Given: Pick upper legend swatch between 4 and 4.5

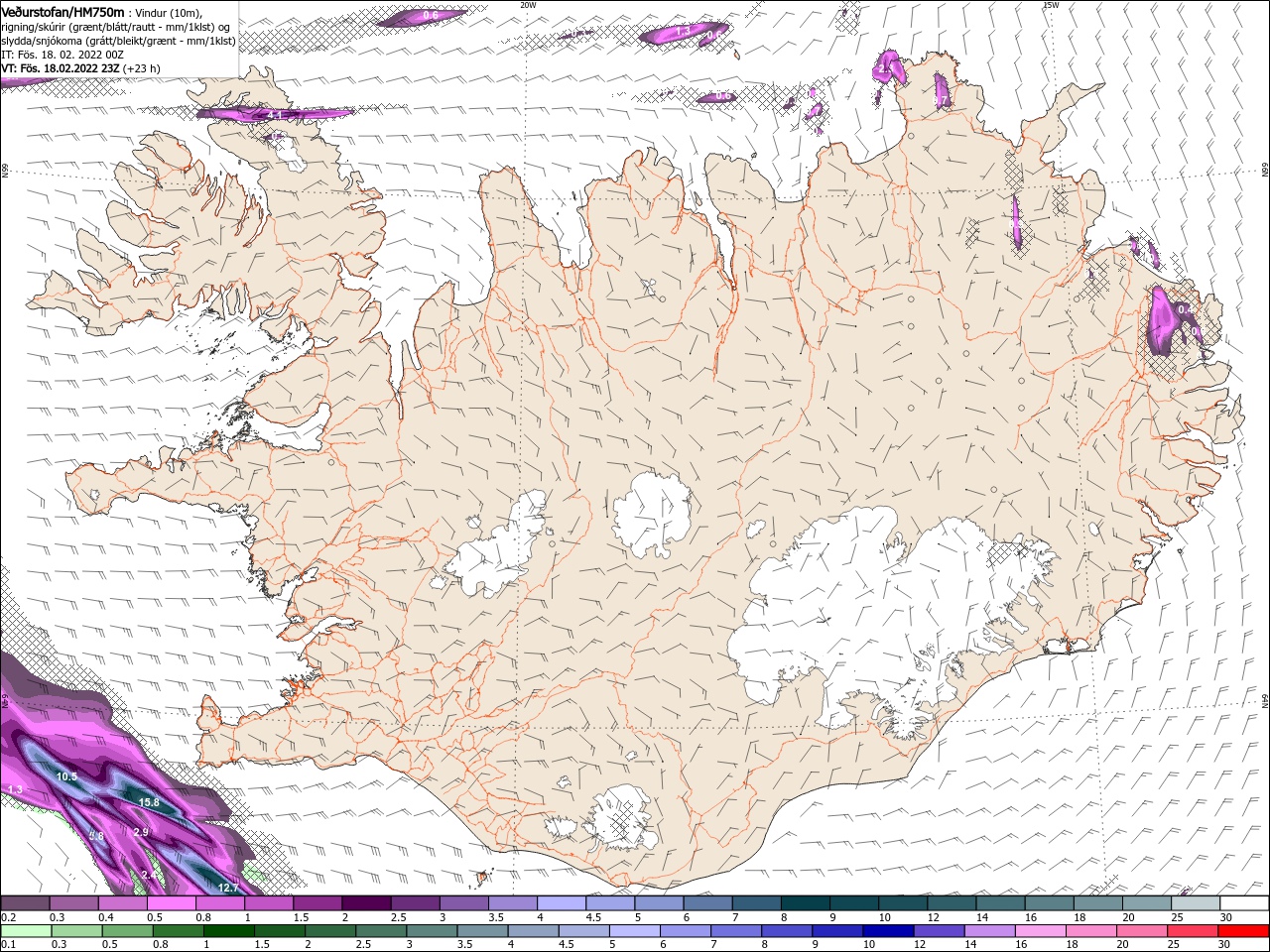Looking at the screenshot, I should click(x=562, y=903).
